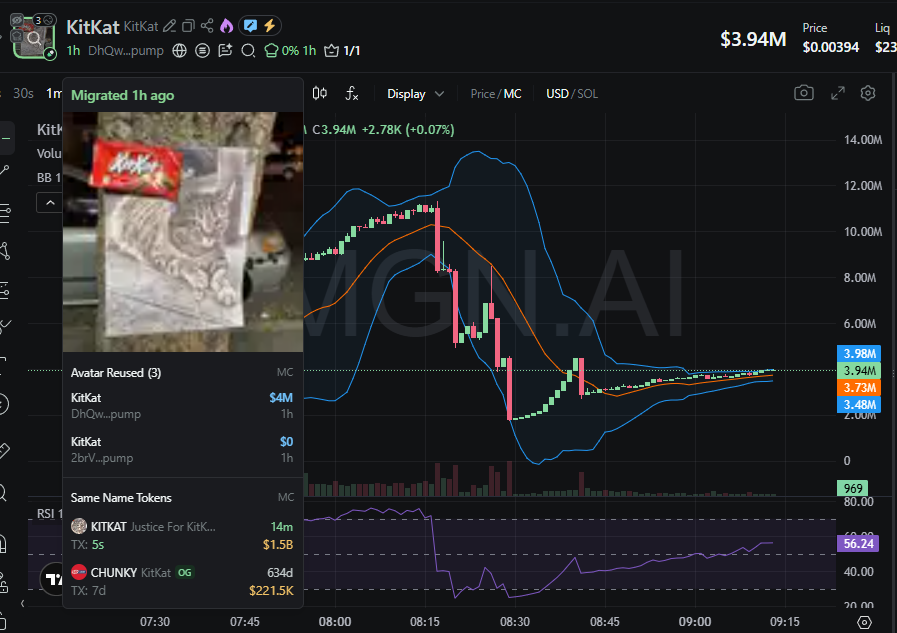Screen dimensions: 897x633
Task: Take a chart snapshot with camera icon
Action: [803, 93]
